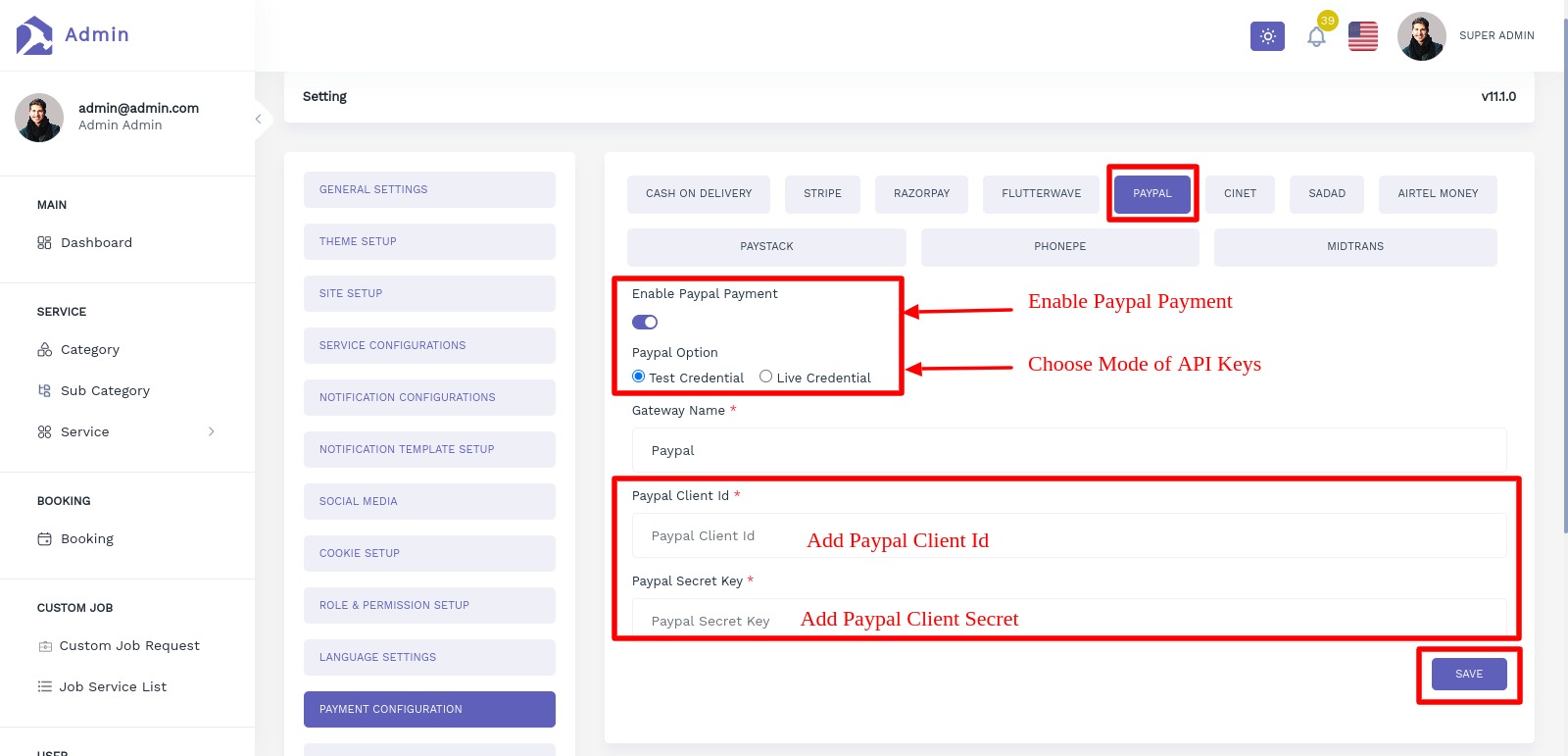Expand the Service submenu arrow
This screenshot has width=1568, height=756.
[211, 431]
